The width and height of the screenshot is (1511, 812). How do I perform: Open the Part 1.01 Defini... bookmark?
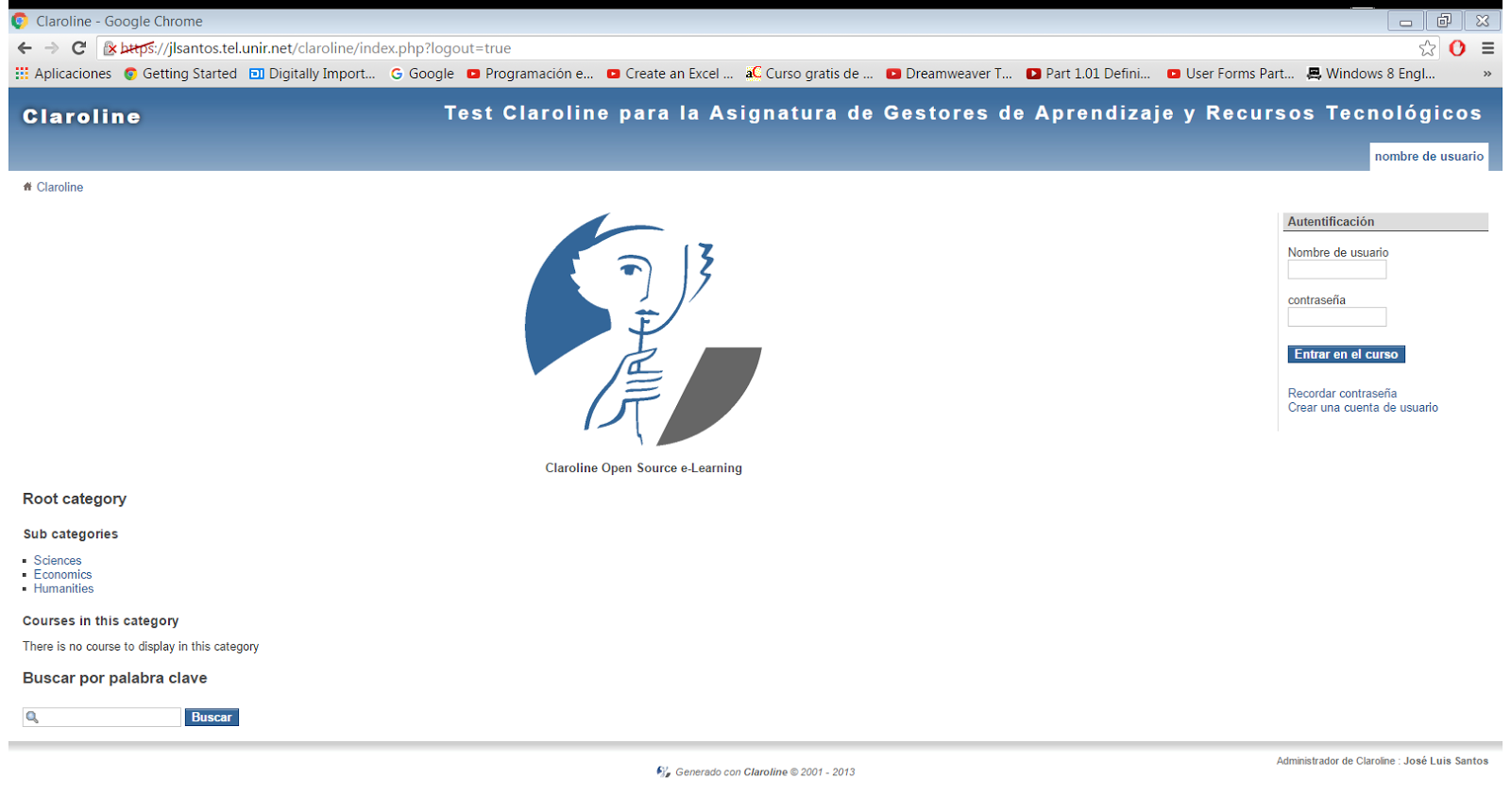1089,74
